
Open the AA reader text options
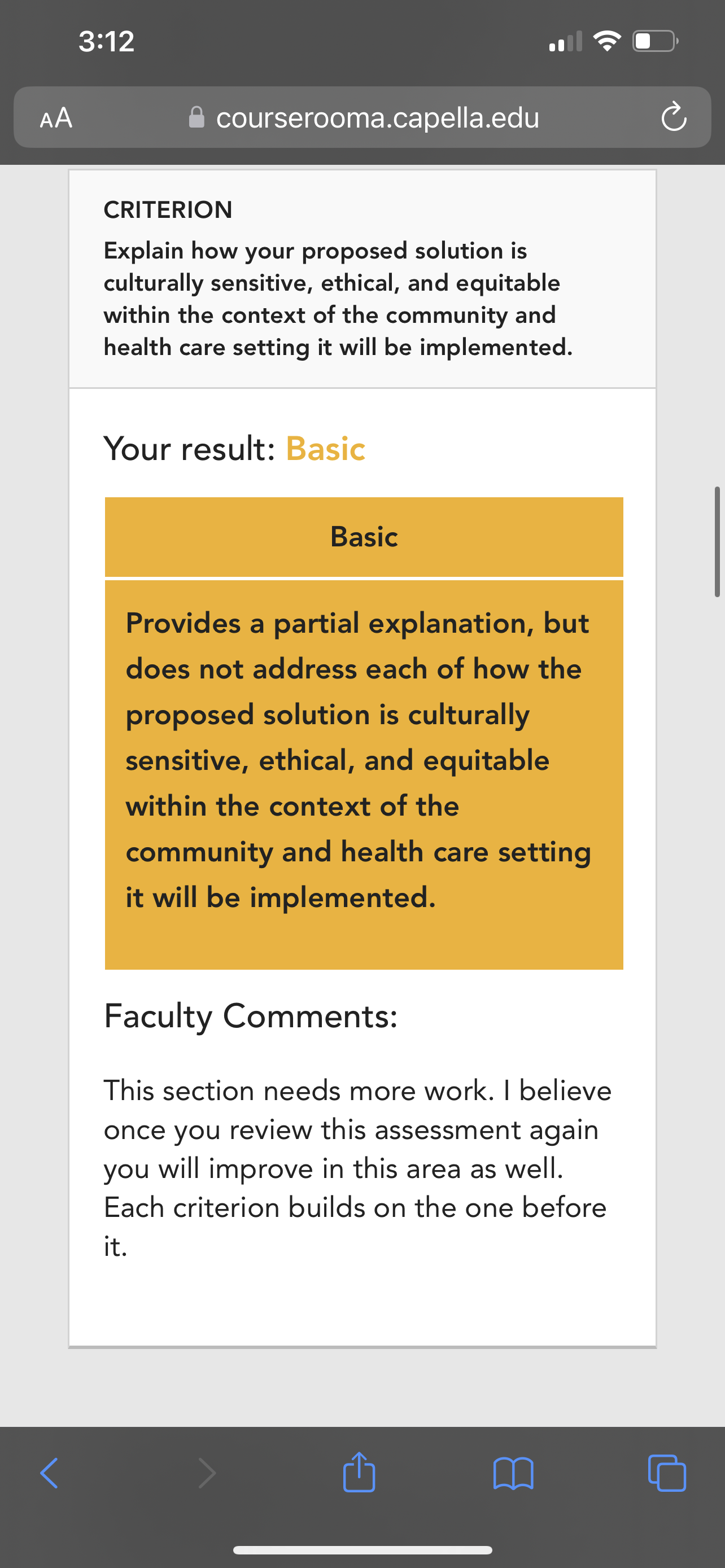56,117
